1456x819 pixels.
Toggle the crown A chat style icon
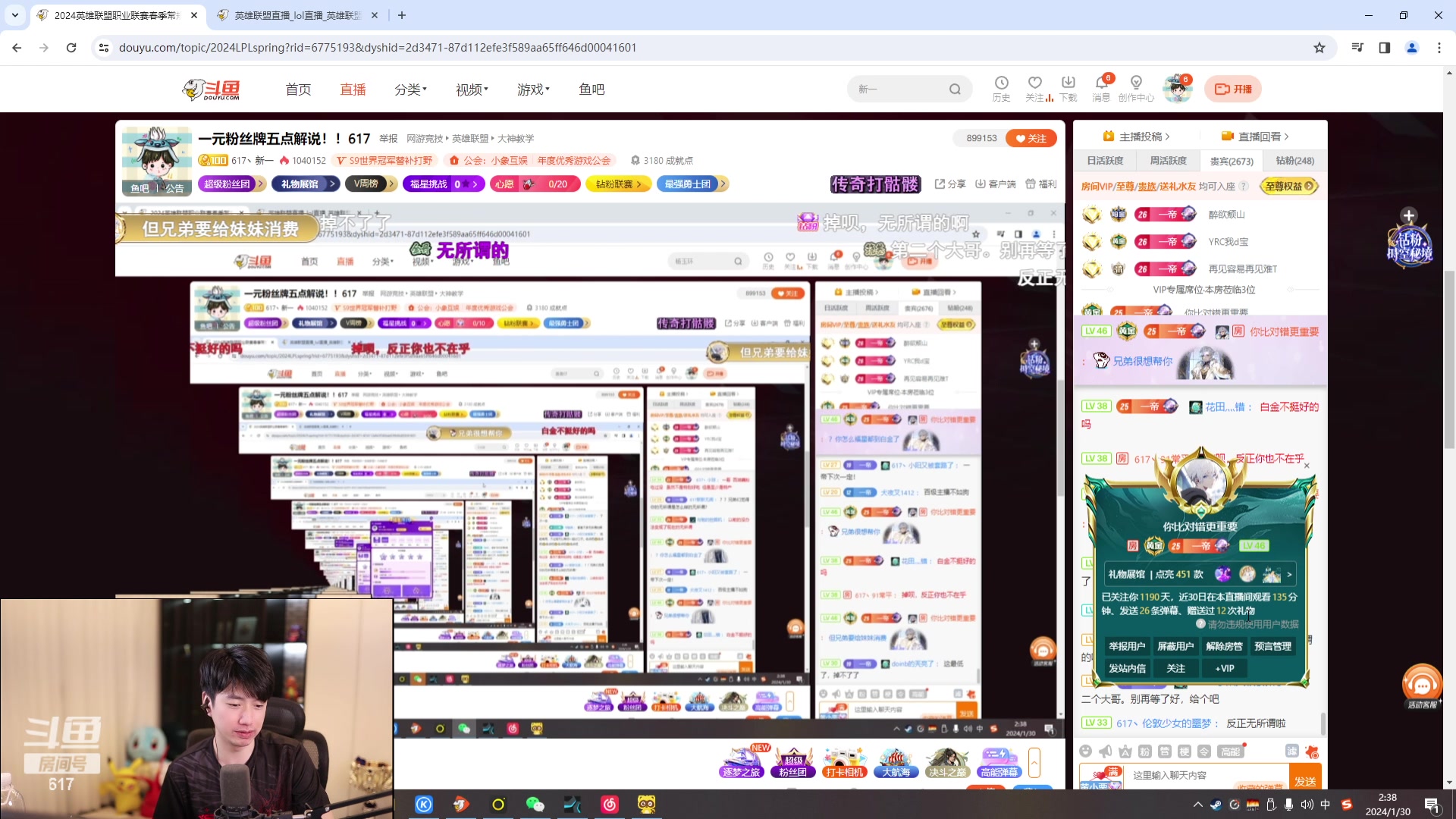point(1125,752)
